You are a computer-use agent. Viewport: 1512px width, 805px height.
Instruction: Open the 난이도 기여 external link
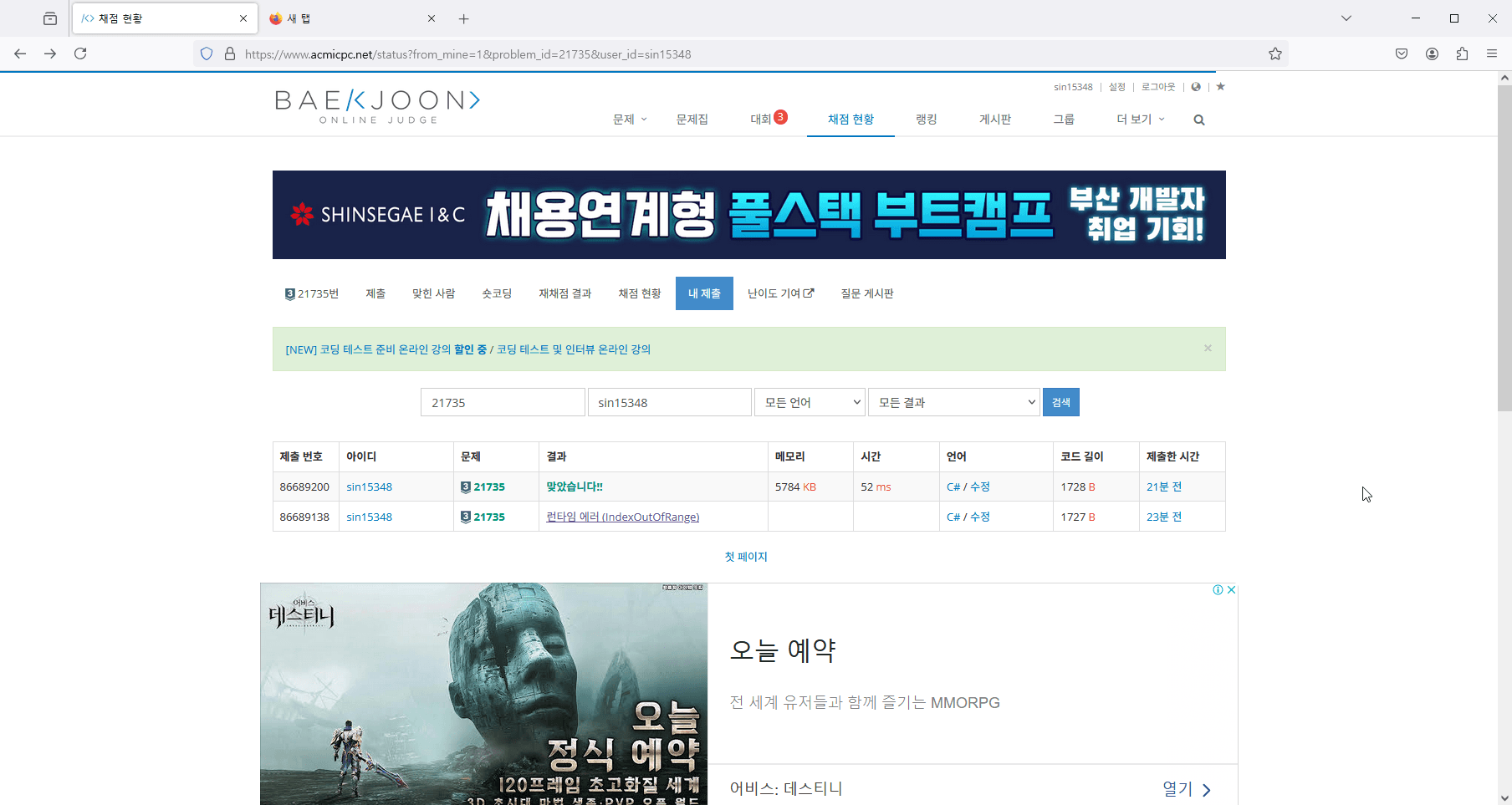[x=780, y=293]
